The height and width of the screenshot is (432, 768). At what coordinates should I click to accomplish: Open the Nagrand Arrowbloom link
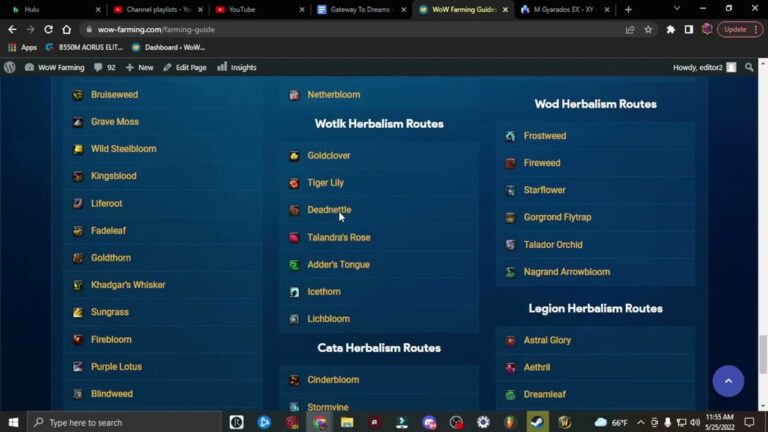pyautogui.click(x=567, y=272)
